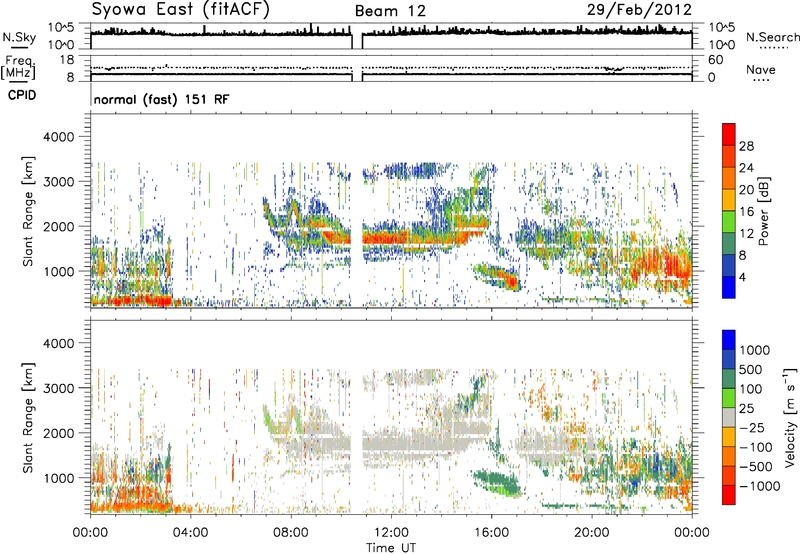Select the 'Velocity [m s-1]' colorbar label
The width and height of the screenshot is (800, 554).
point(790,417)
